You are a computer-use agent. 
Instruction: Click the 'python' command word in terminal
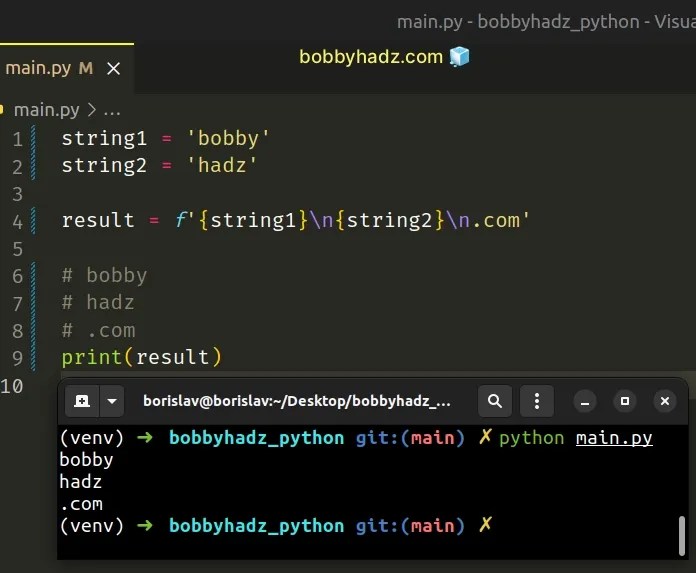pos(531,439)
